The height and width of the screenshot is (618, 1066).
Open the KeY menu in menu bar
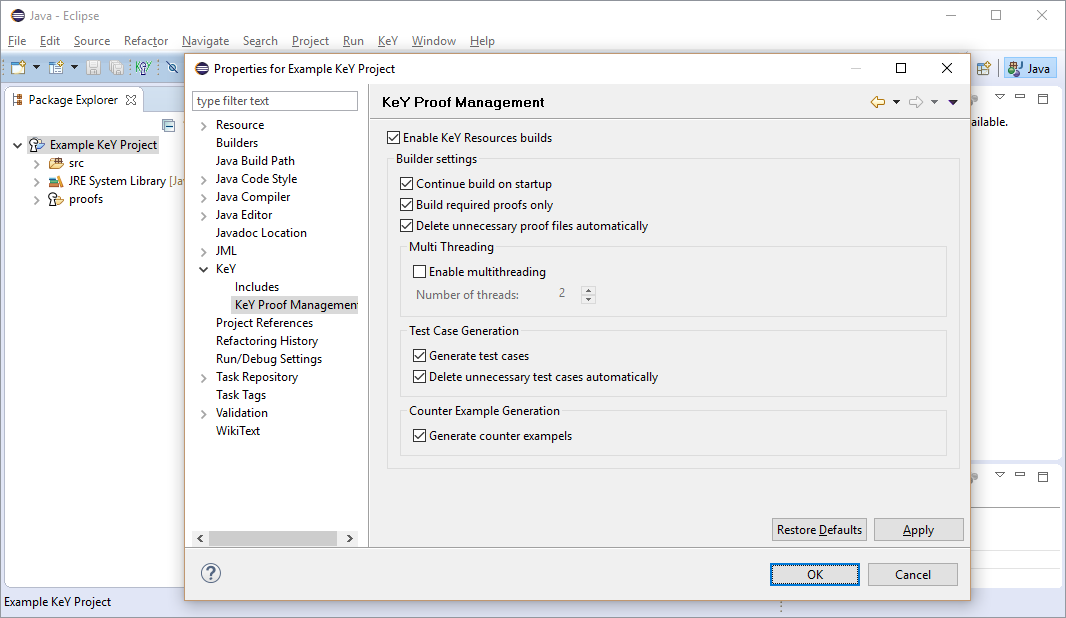[x=387, y=41]
